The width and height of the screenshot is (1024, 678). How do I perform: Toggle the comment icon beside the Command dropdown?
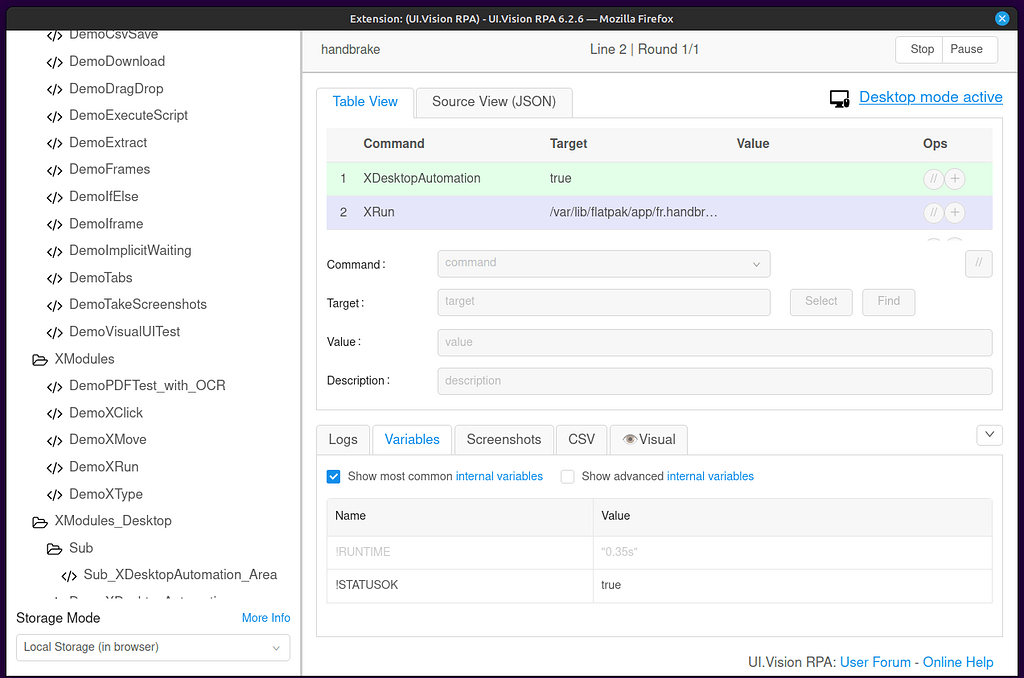pyautogui.click(x=978, y=263)
